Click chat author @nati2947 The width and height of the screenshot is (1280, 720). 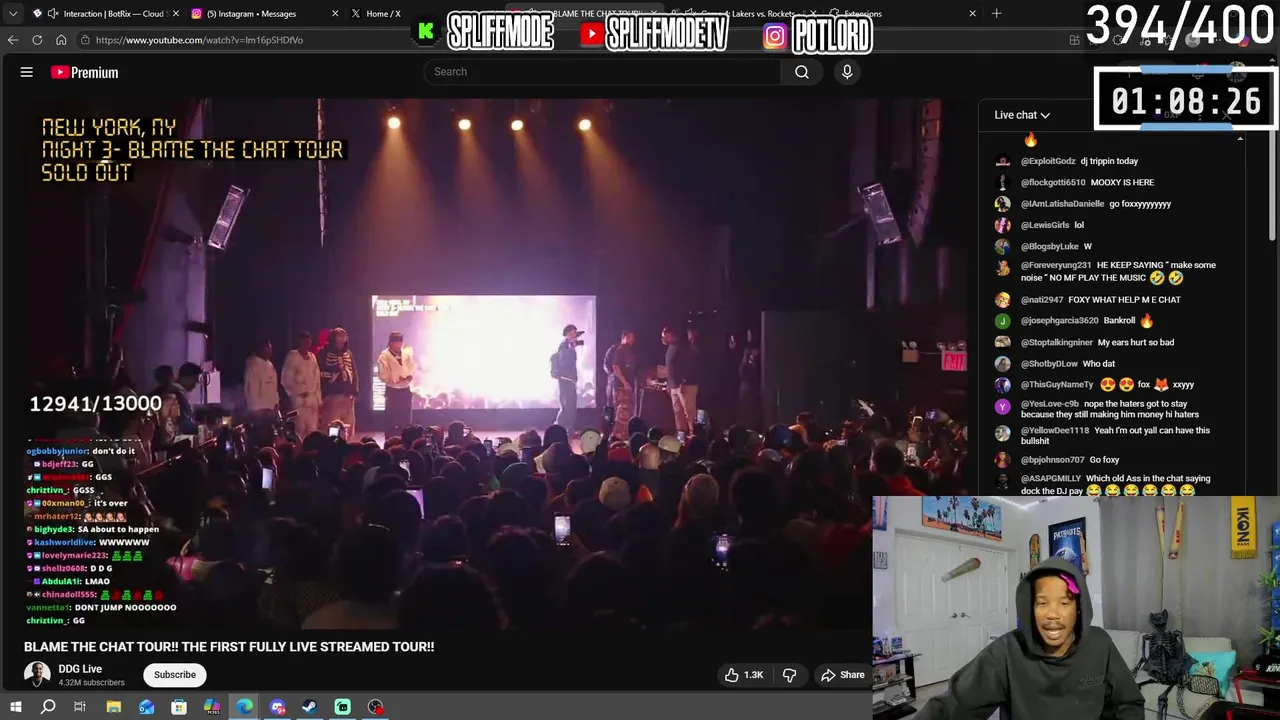coord(1041,300)
